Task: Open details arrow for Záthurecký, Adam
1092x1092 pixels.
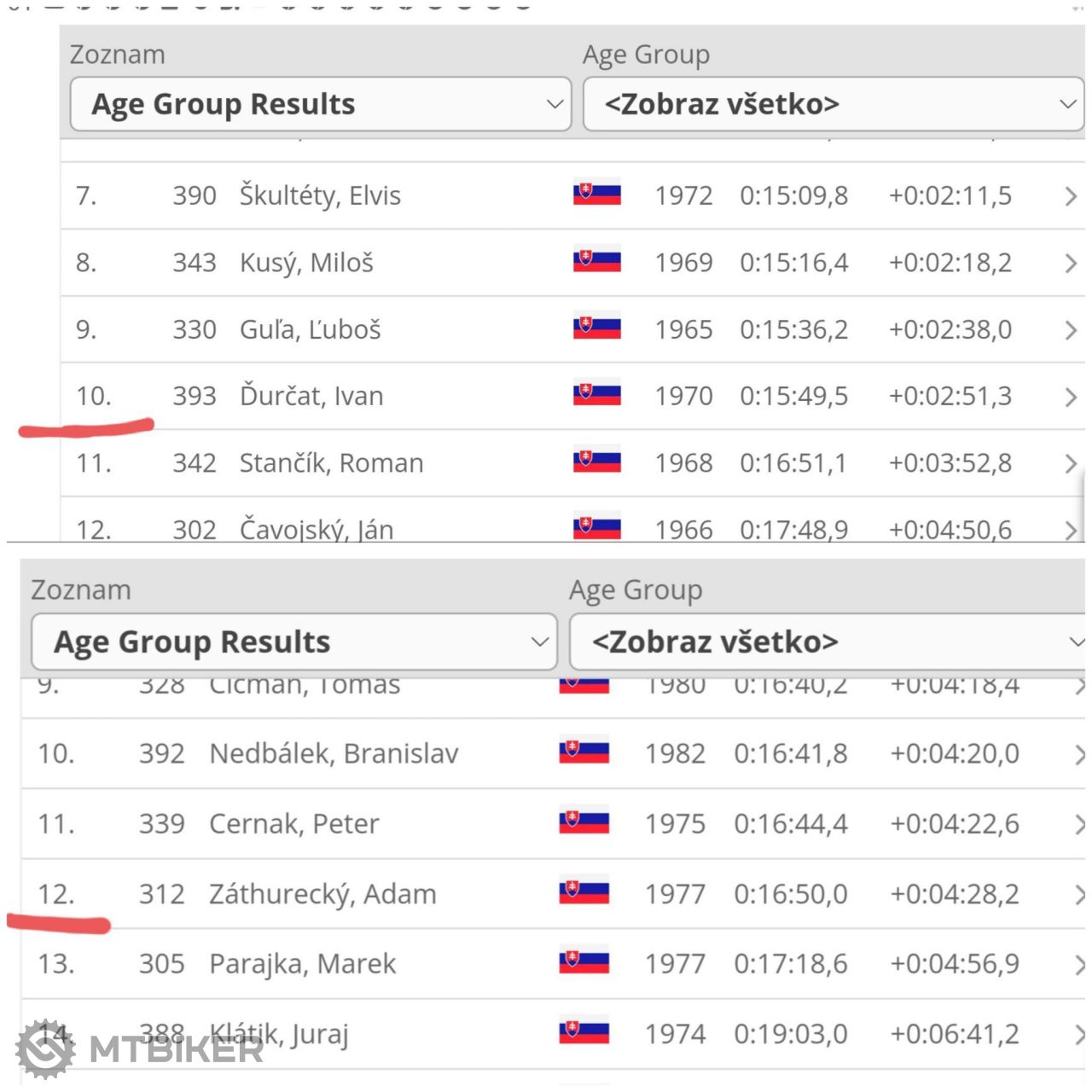Action: [1080, 894]
